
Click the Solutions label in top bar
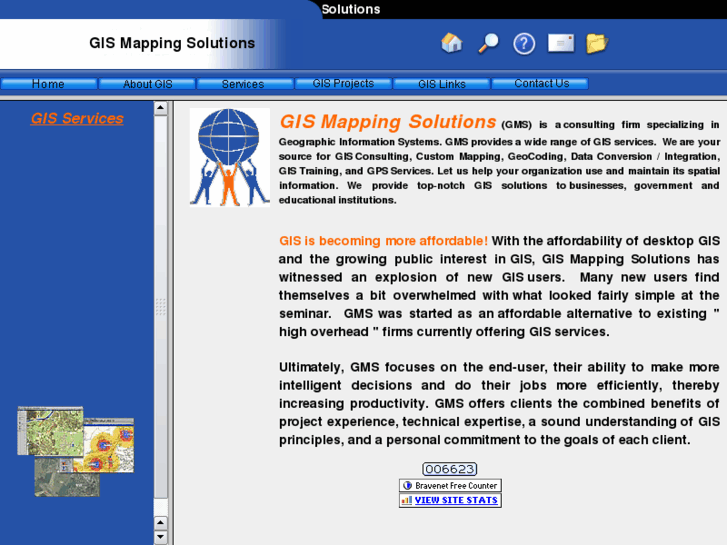351,9
